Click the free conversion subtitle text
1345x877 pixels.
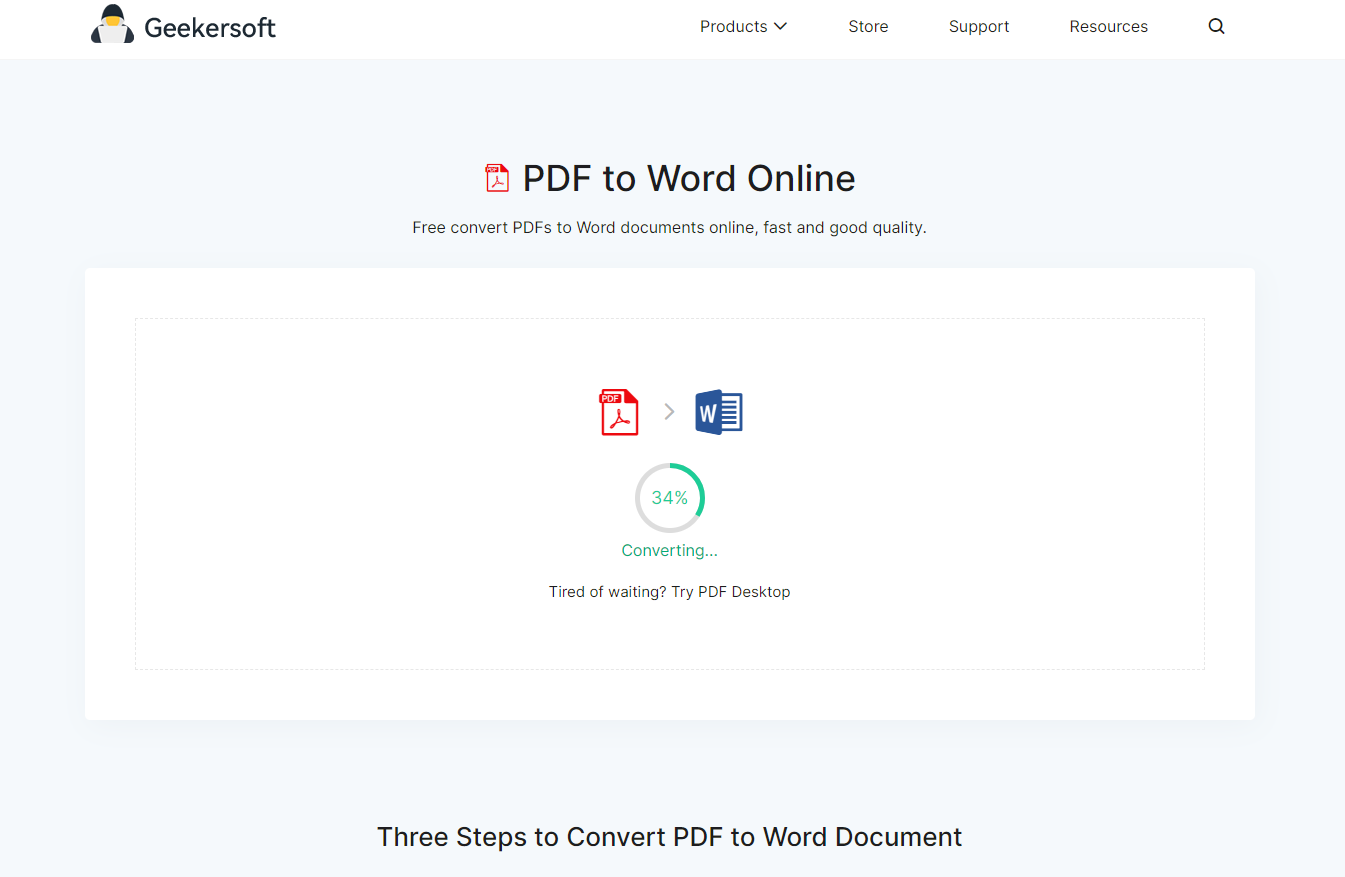coord(669,227)
